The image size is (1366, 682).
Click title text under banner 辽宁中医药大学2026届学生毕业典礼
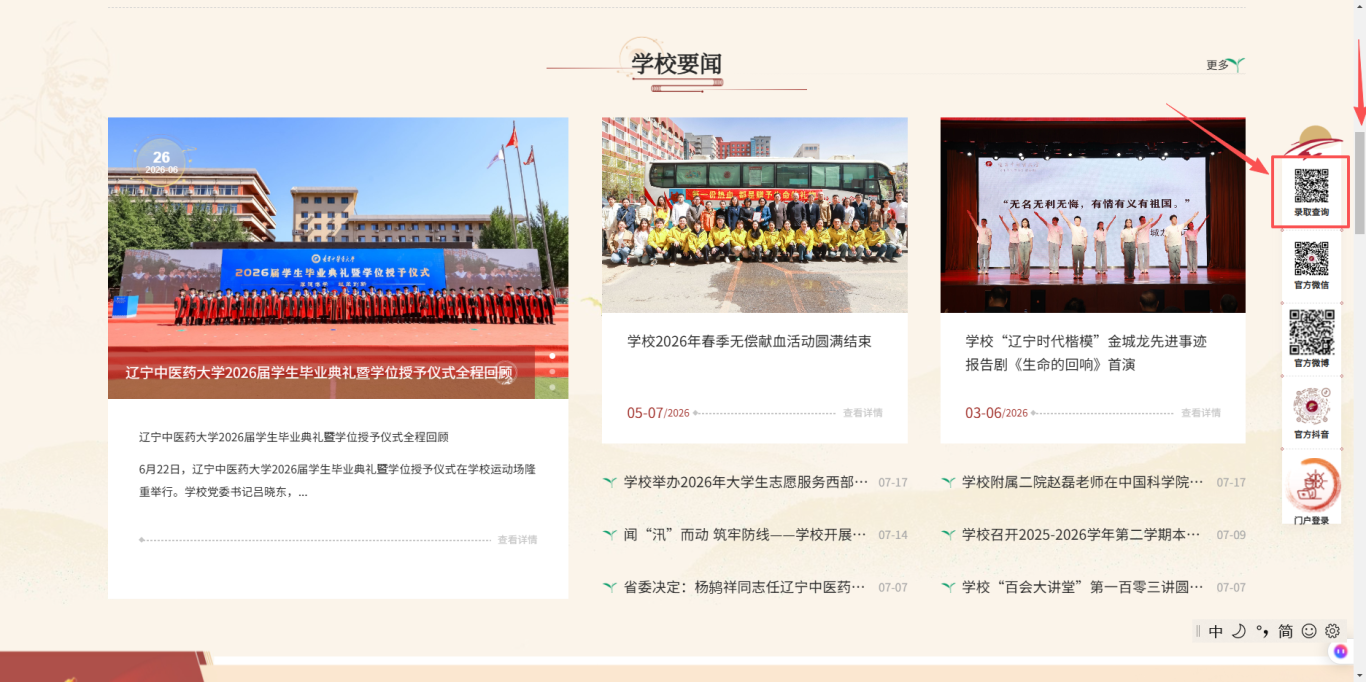coord(294,437)
